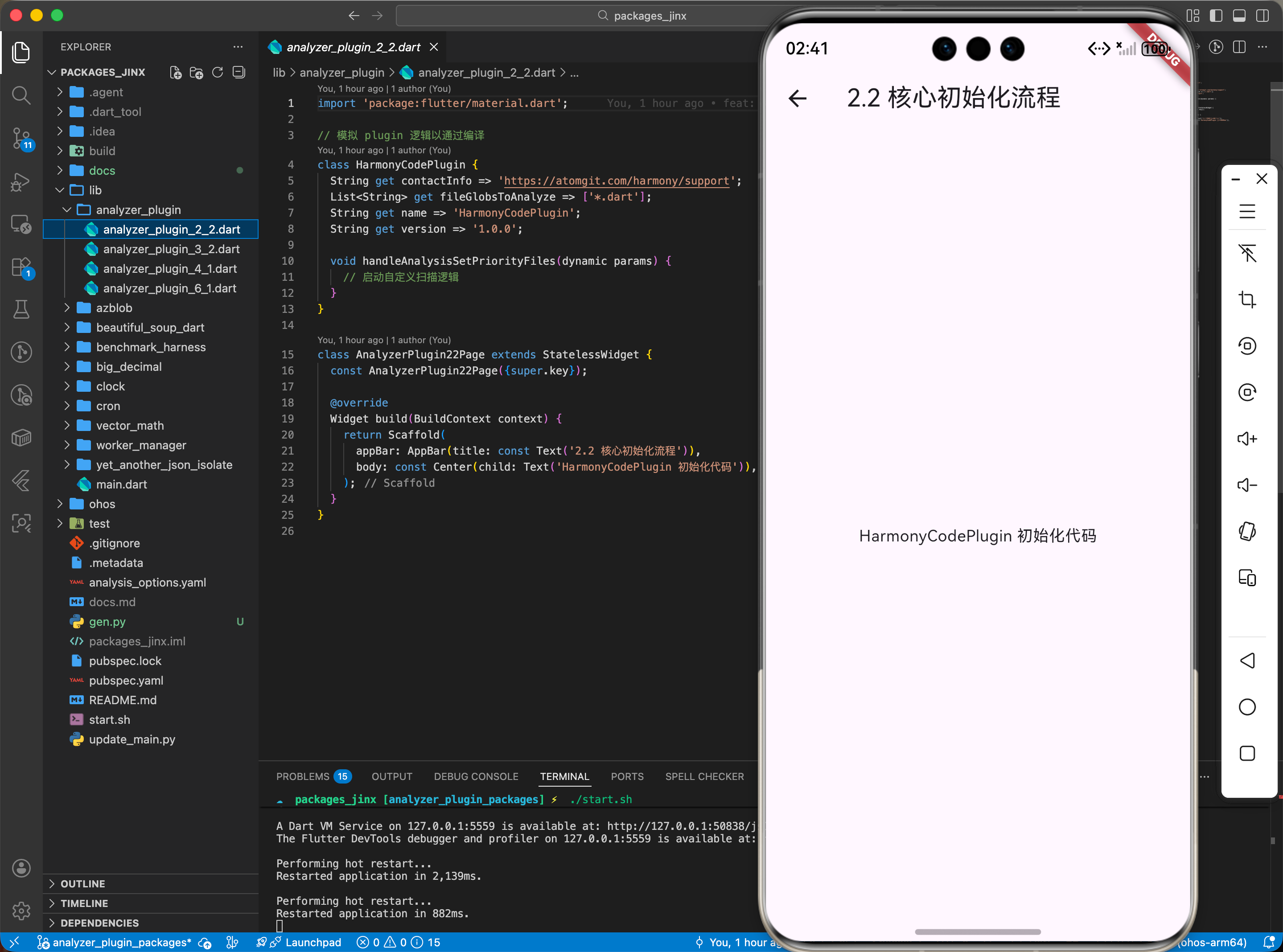Open the Extensions view in activity bar
Image resolution: width=1283 pixels, height=952 pixels.
click(21, 267)
